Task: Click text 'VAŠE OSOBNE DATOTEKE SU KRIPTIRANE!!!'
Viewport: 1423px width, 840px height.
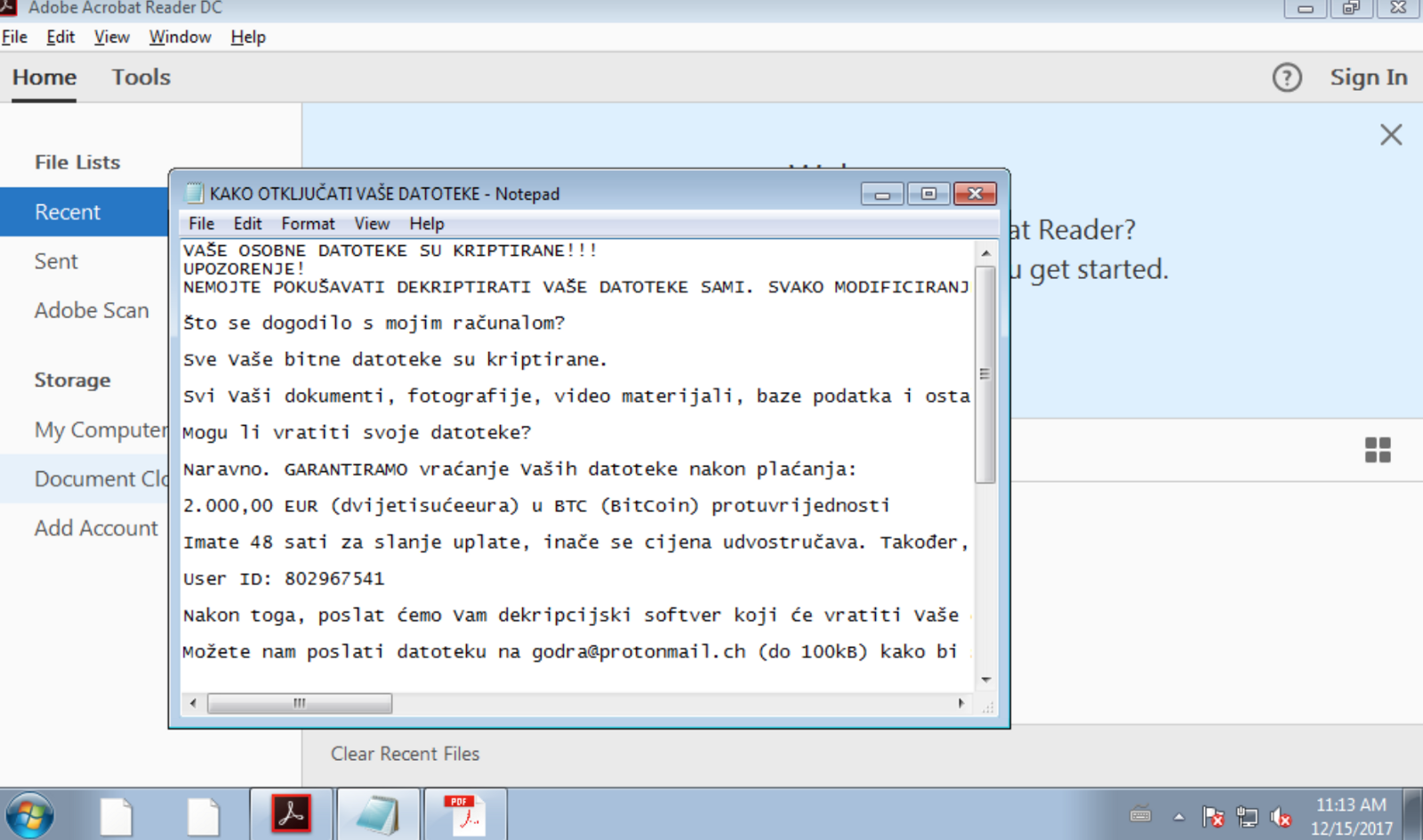Action: [390, 251]
